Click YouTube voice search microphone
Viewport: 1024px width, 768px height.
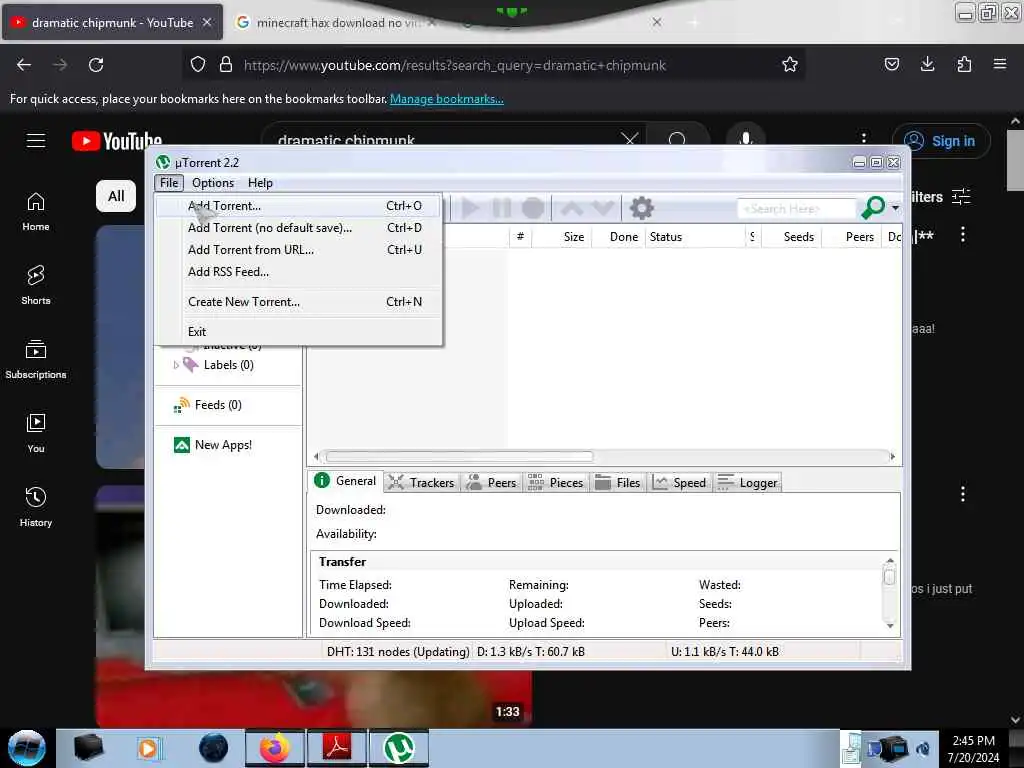click(x=745, y=139)
